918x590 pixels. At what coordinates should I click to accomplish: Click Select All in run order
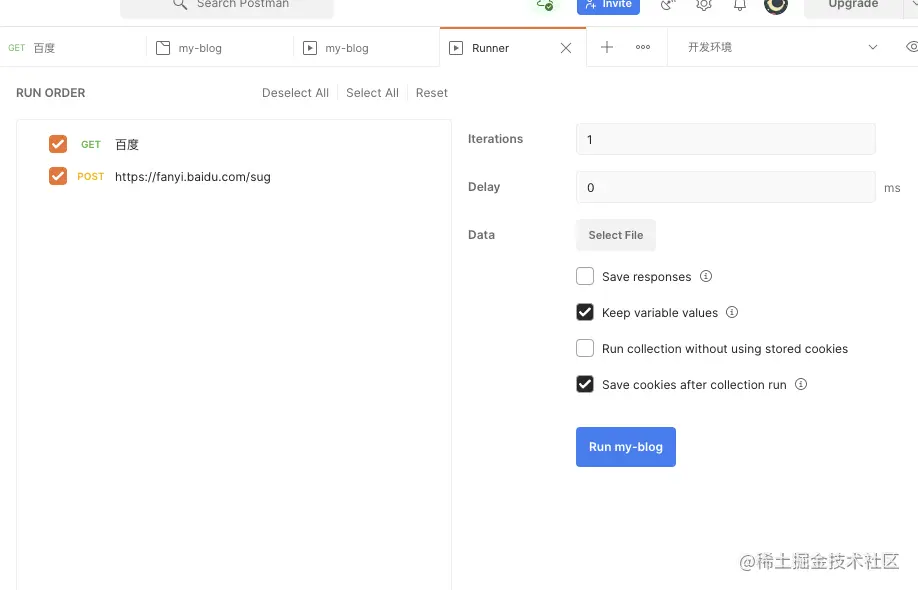[x=372, y=92]
